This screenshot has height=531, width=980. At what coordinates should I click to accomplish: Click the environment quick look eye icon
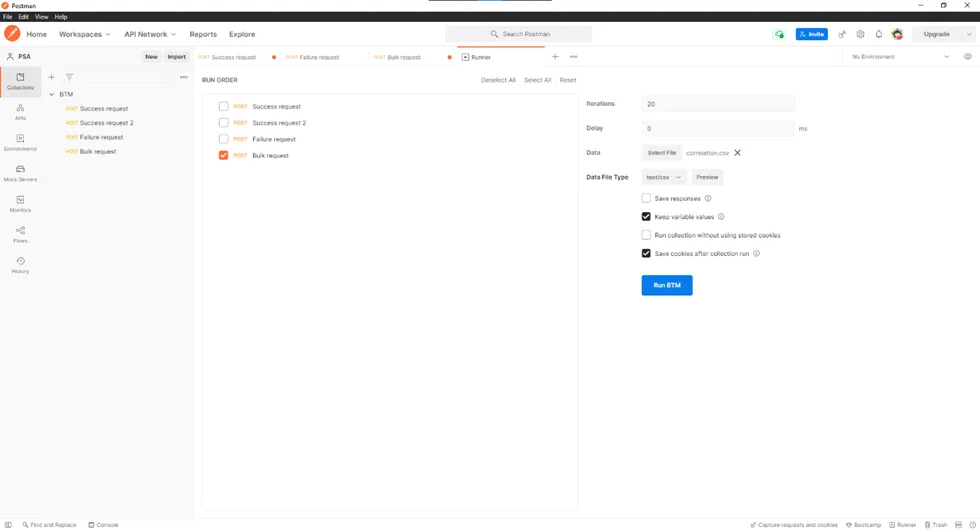tap(968, 57)
